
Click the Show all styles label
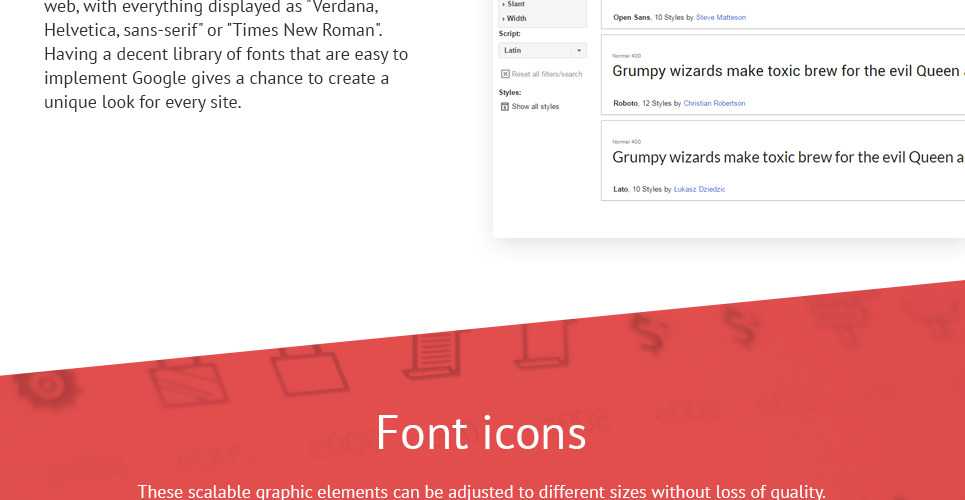tap(535, 106)
